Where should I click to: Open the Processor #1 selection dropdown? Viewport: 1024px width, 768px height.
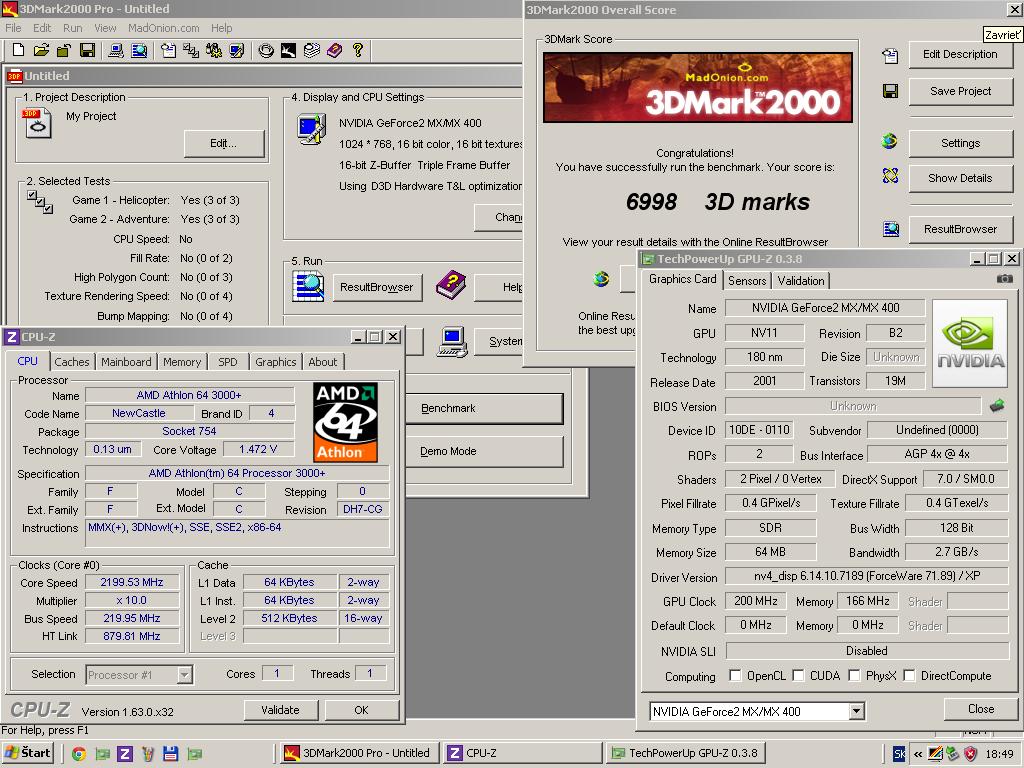point(185,675)
